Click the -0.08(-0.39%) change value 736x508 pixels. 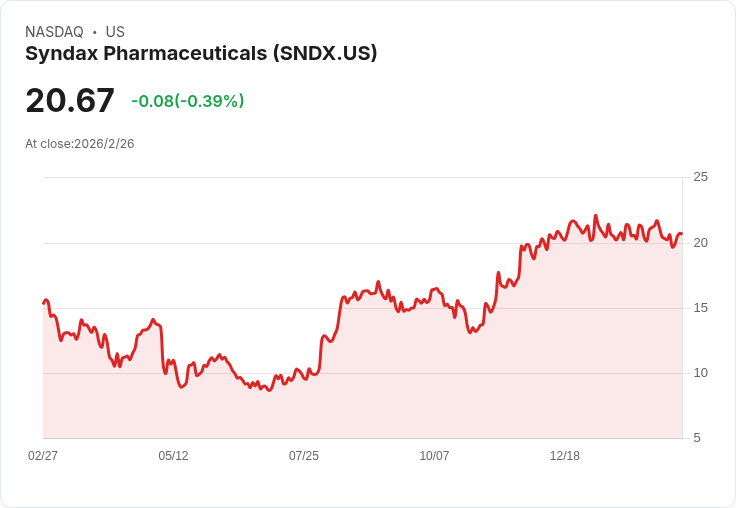click(x=188, y=101)
